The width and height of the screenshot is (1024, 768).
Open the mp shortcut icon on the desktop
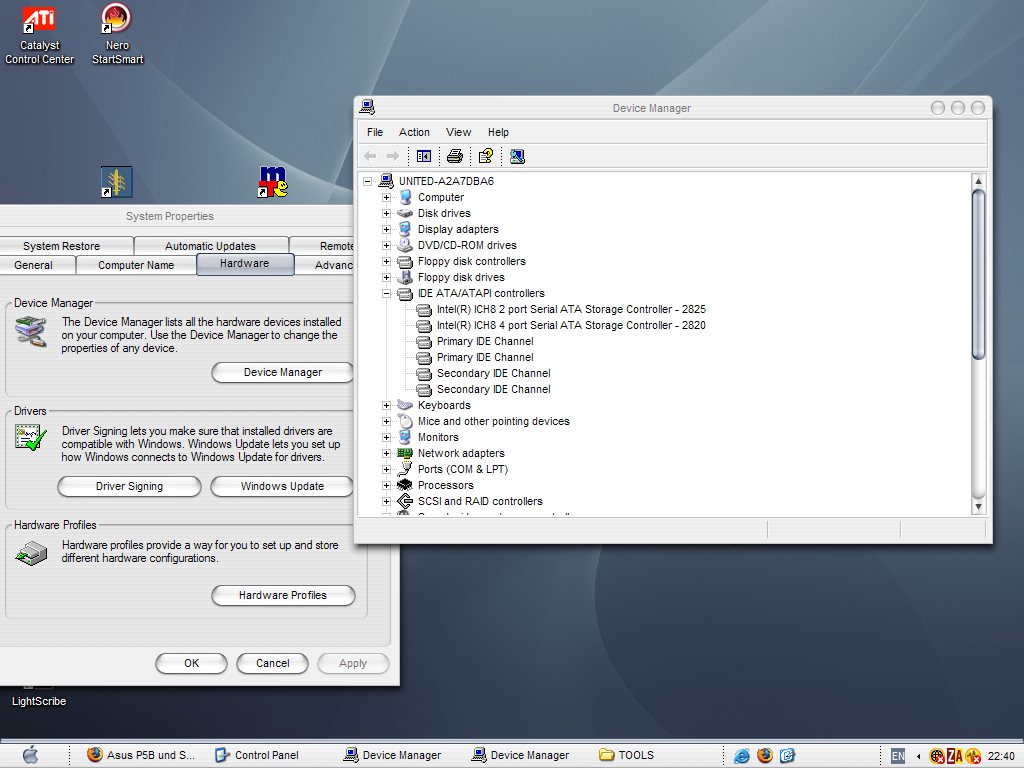point(272,182)
